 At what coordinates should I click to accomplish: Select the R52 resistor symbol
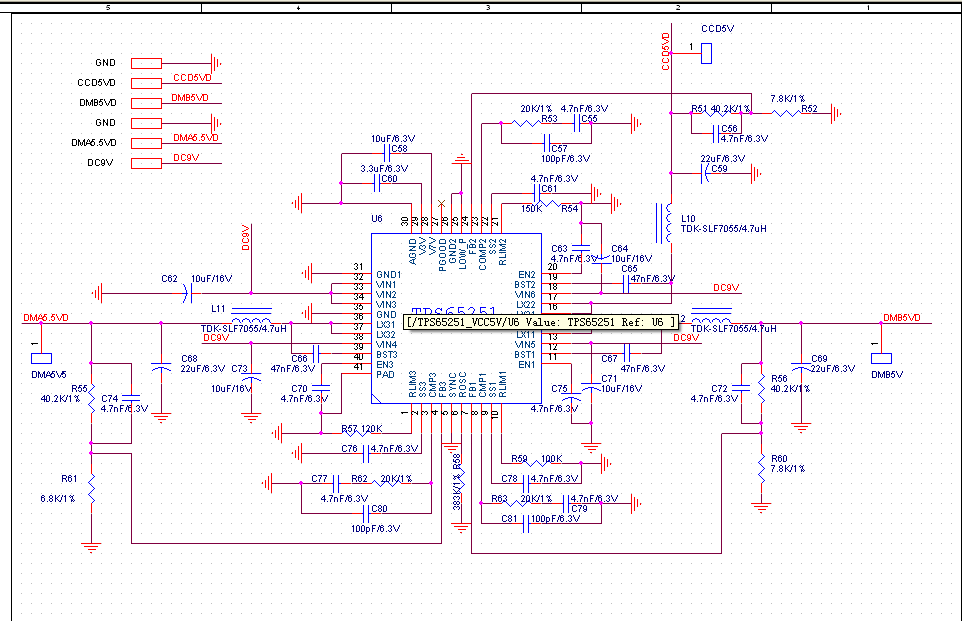pos(786,113)
